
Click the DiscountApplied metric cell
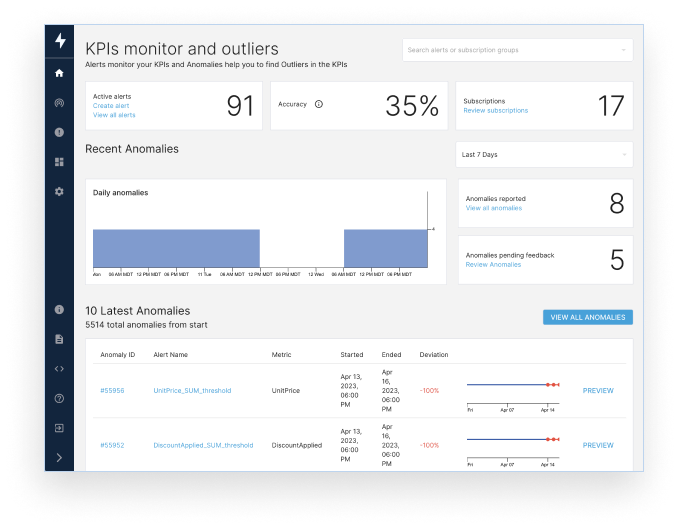(297, 445)
